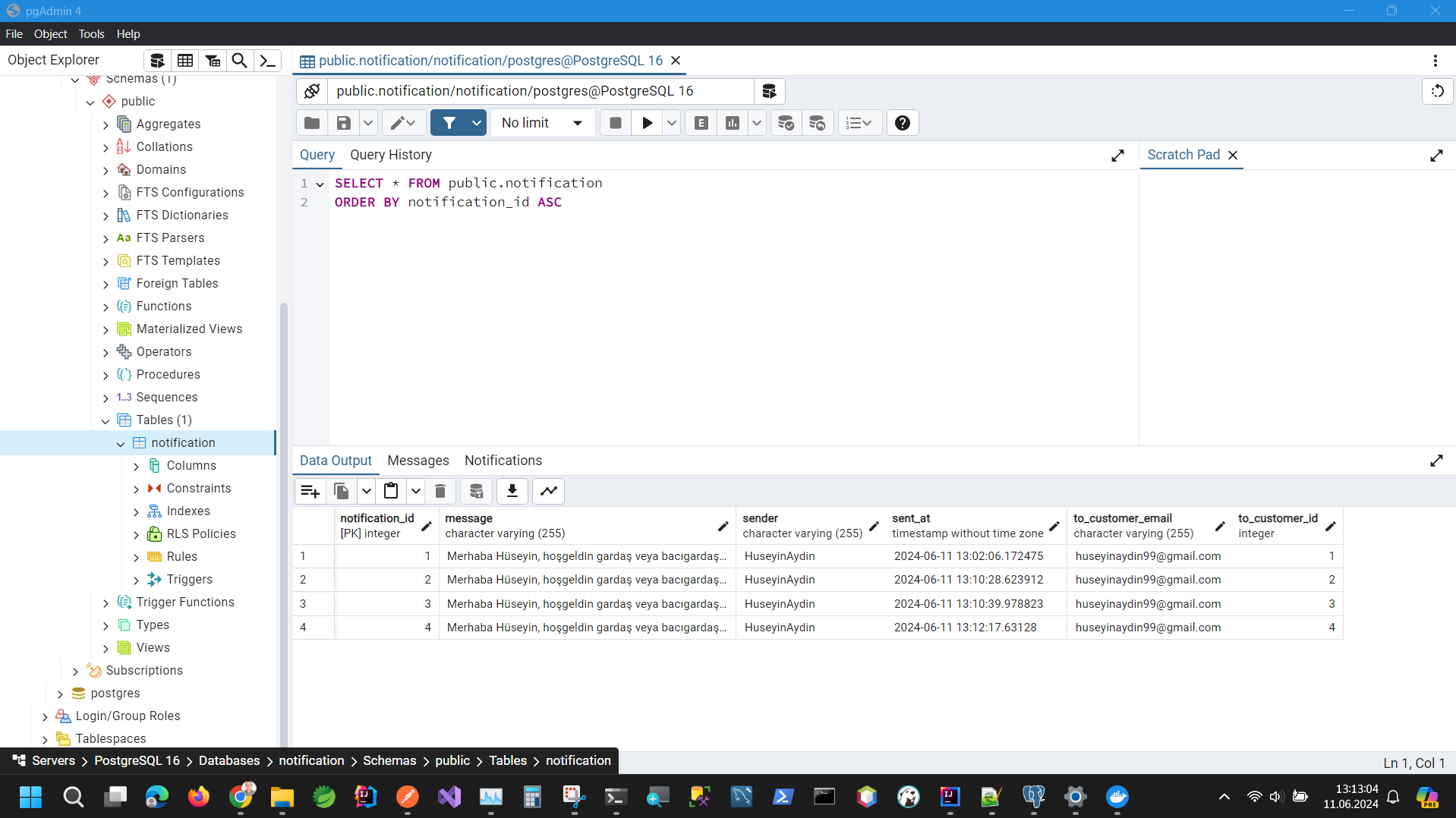Click the download results icon
The width and height of the screenshot is (1456, 818).
(x=512, y=491)
